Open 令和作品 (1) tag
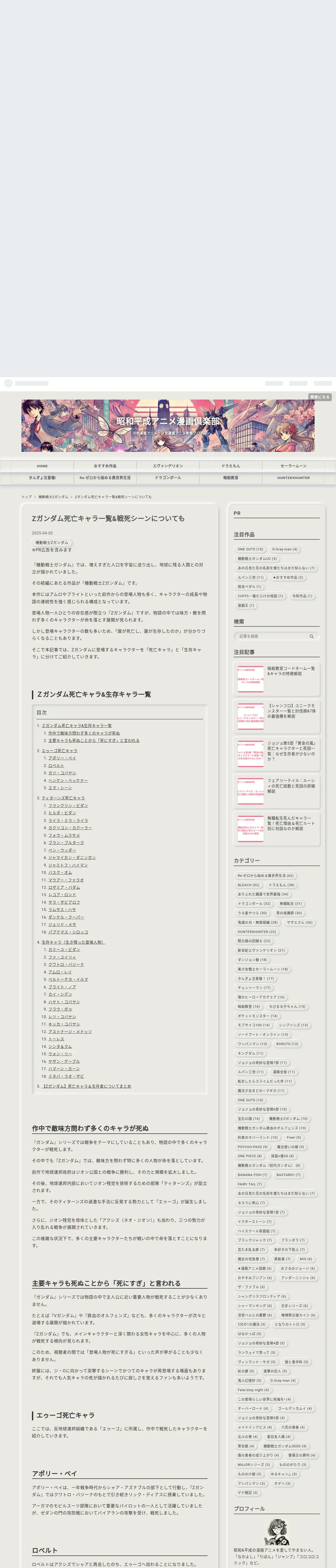The height and width of the screenshot is (1568, 336). pos(302,596)
